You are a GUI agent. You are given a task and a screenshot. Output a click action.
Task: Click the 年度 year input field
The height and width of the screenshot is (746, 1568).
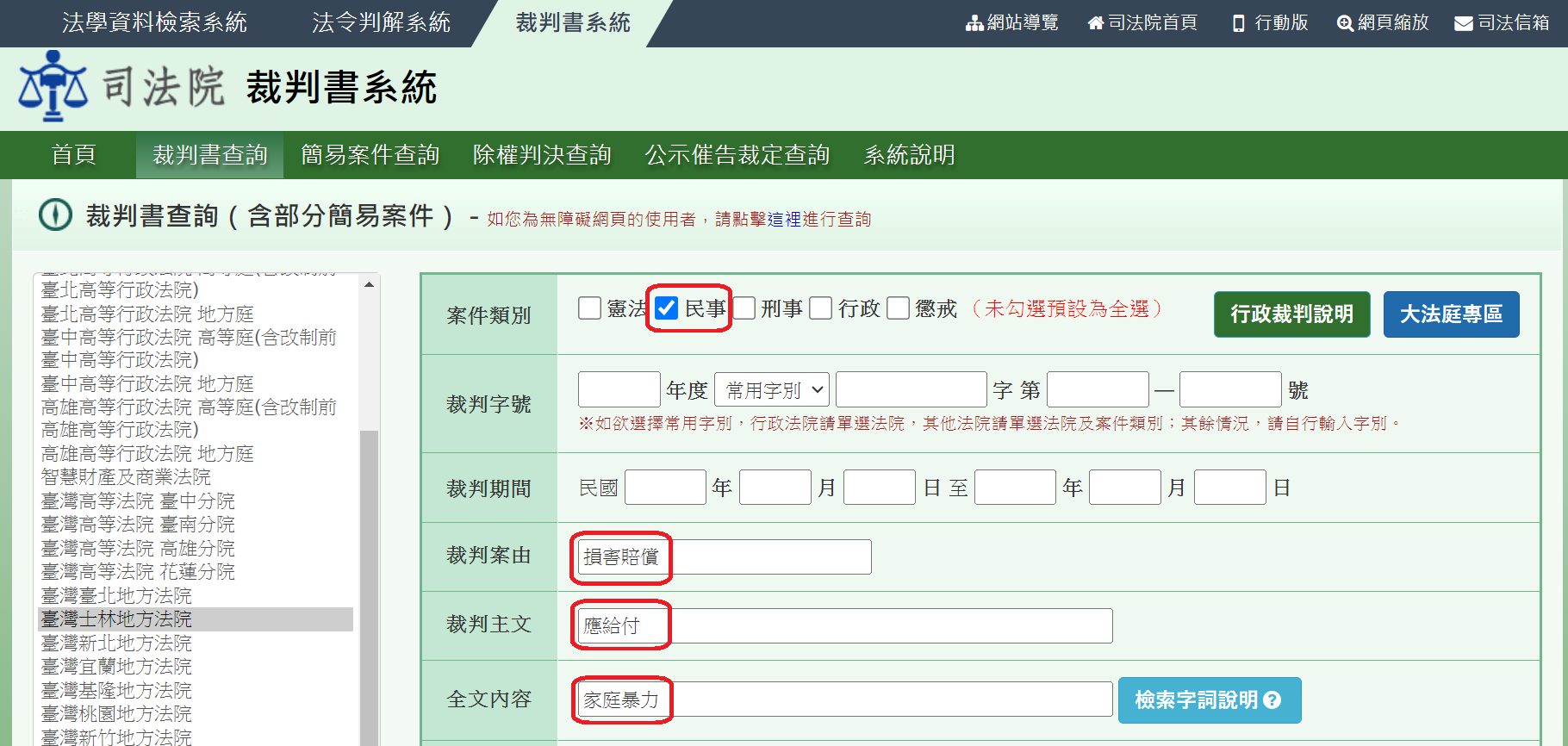[x=619, y=389]
